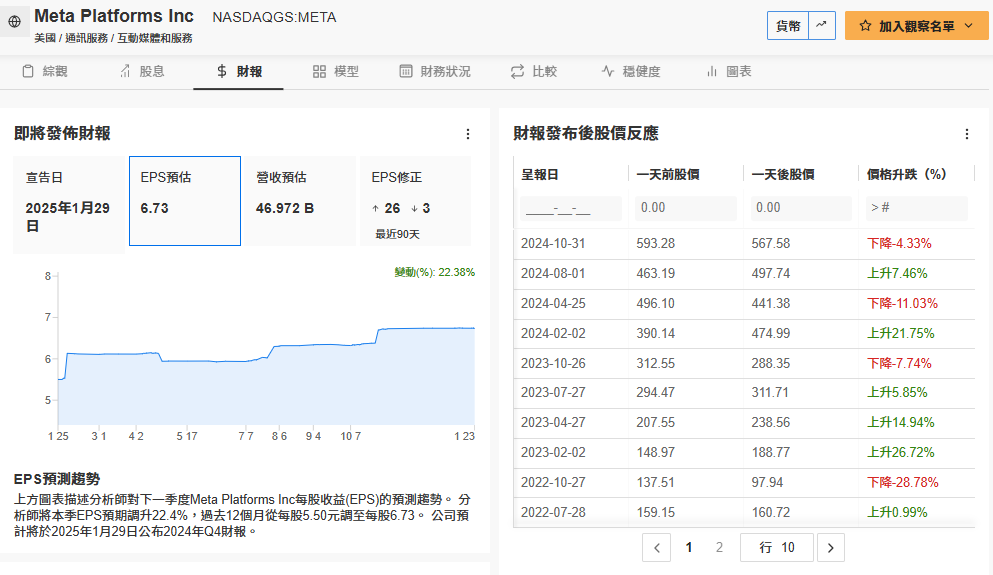Viewport: 993px width, 575px height.
Task: Click the 下降-28.78% cell
Action: tap(902, 483)
